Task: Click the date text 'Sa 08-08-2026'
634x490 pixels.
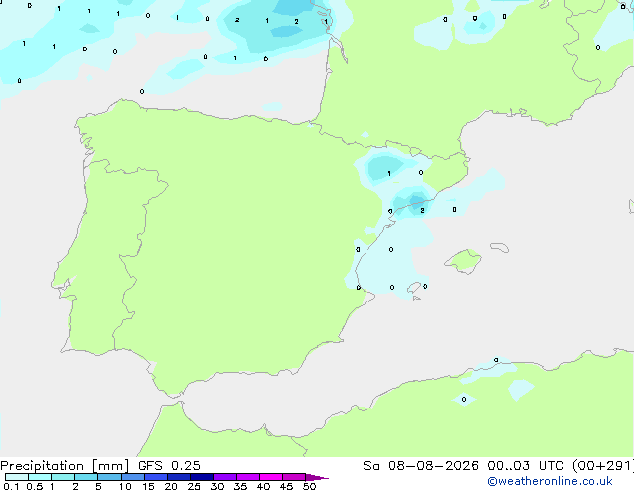Action: pos(421,466)
